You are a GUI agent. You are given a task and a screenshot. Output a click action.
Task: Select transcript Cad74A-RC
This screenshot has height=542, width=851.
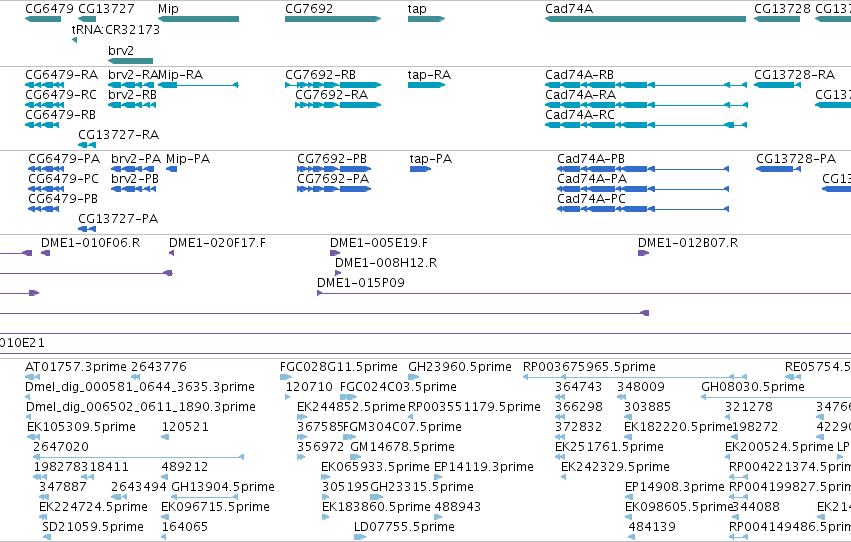646,125
